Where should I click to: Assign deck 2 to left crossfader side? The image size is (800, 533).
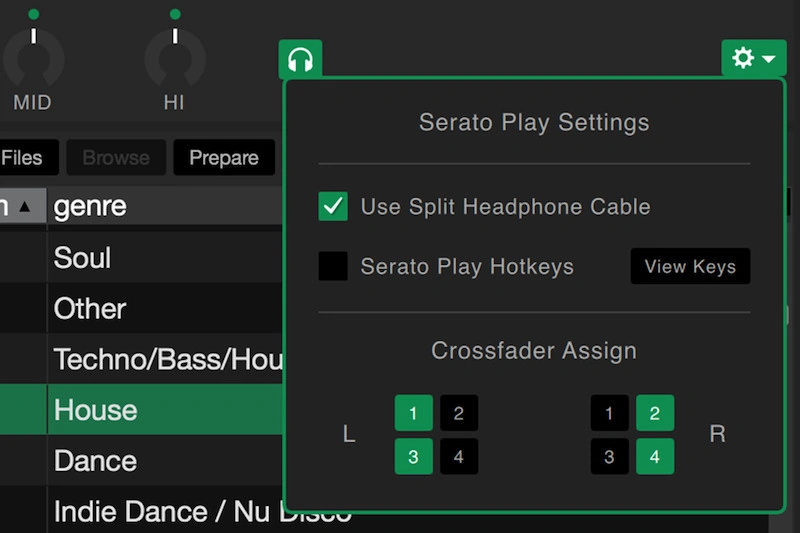tap(459, 413)
